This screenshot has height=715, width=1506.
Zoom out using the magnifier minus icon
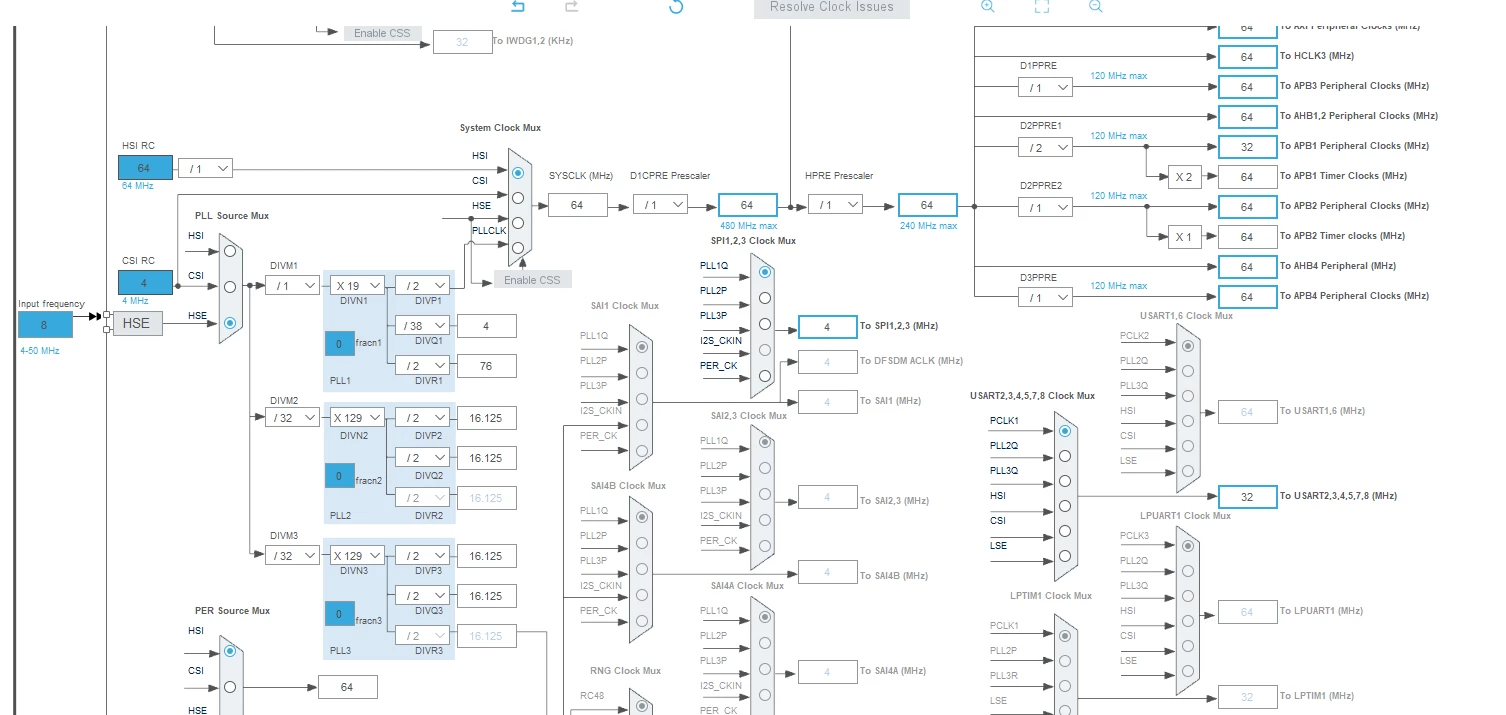click(1096, 7)
